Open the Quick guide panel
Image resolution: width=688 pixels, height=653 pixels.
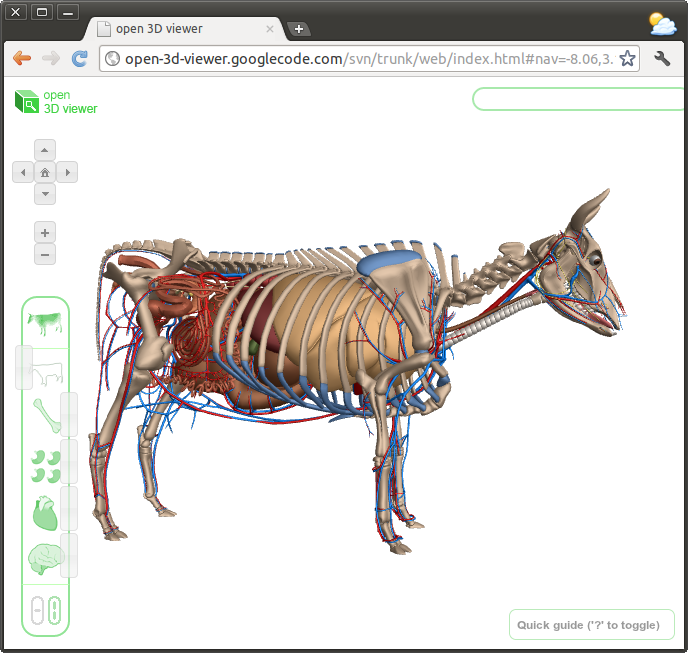pyautogui.click(x=588, y=625)
